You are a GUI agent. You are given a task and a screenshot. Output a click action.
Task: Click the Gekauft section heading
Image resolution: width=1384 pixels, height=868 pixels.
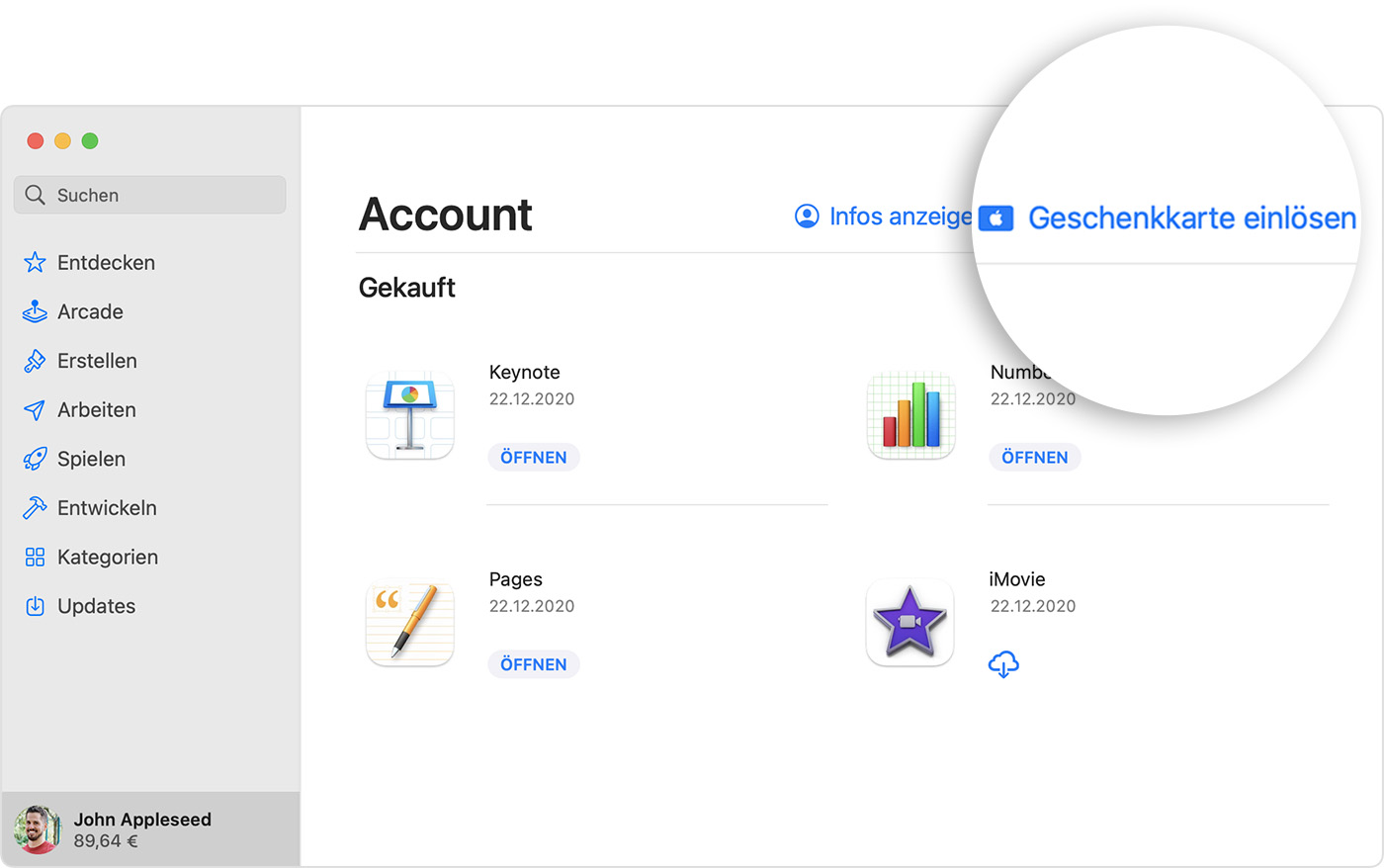click(x=407, y=288)
